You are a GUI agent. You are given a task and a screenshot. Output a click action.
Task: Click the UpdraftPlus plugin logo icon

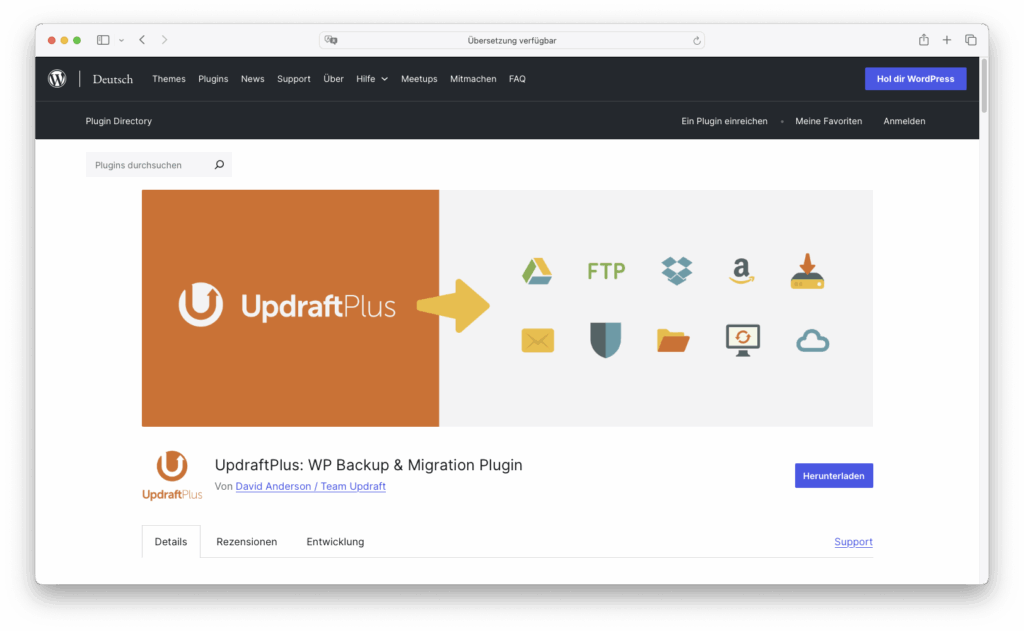point(172,476)
